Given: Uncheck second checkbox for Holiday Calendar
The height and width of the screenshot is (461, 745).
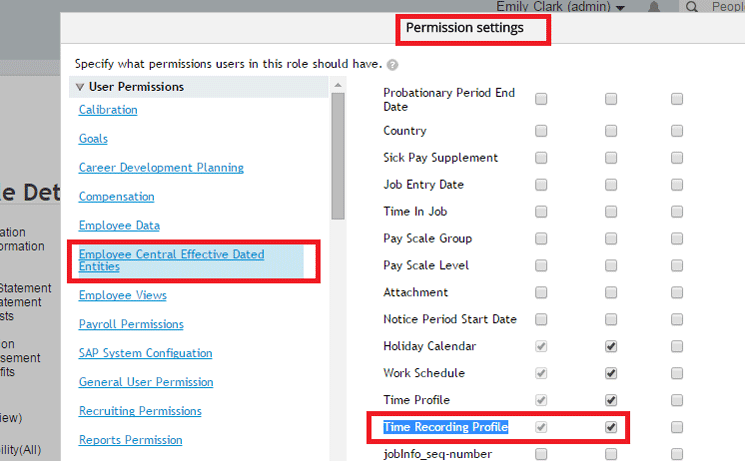Looking at the screenshot, I should click(x=611, y=347).
